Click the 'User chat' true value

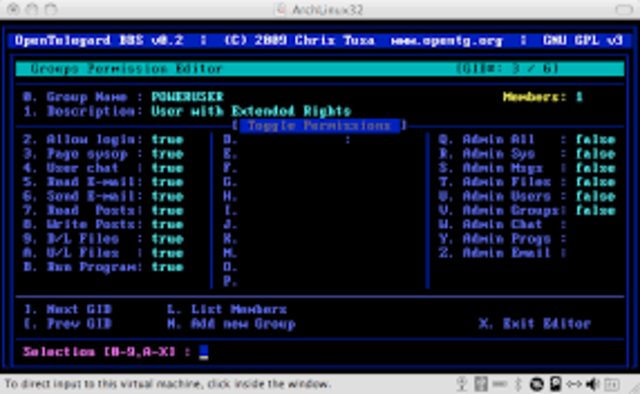click(167, 168)
